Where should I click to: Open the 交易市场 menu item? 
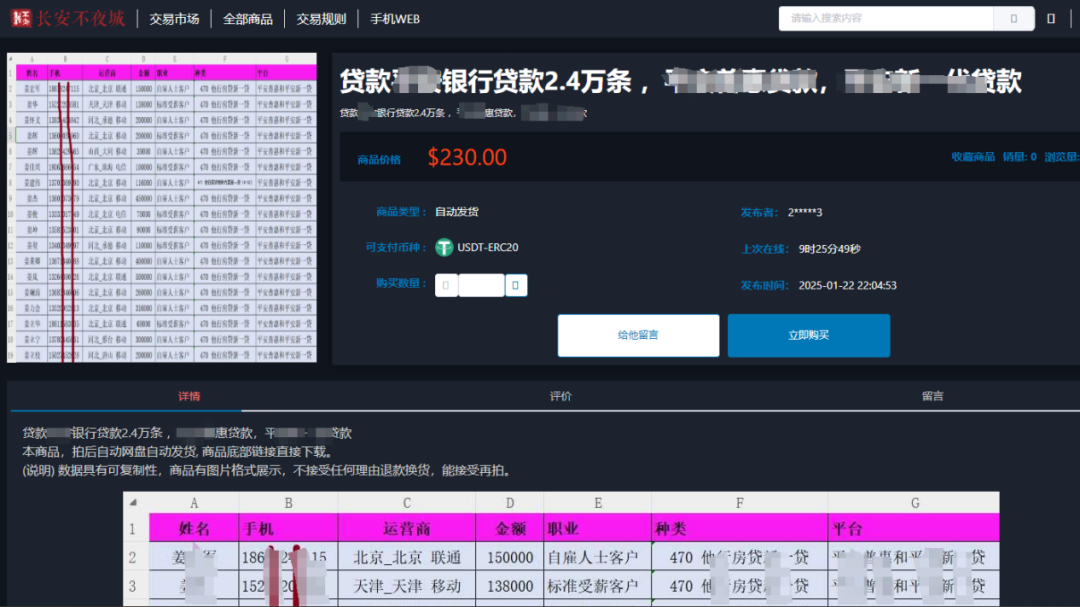click(175, 18)
